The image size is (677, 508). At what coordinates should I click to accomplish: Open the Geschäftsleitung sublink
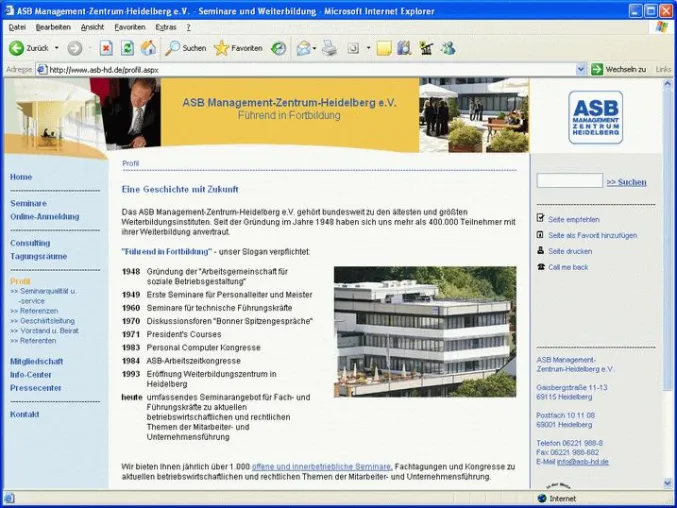point(42,321)
